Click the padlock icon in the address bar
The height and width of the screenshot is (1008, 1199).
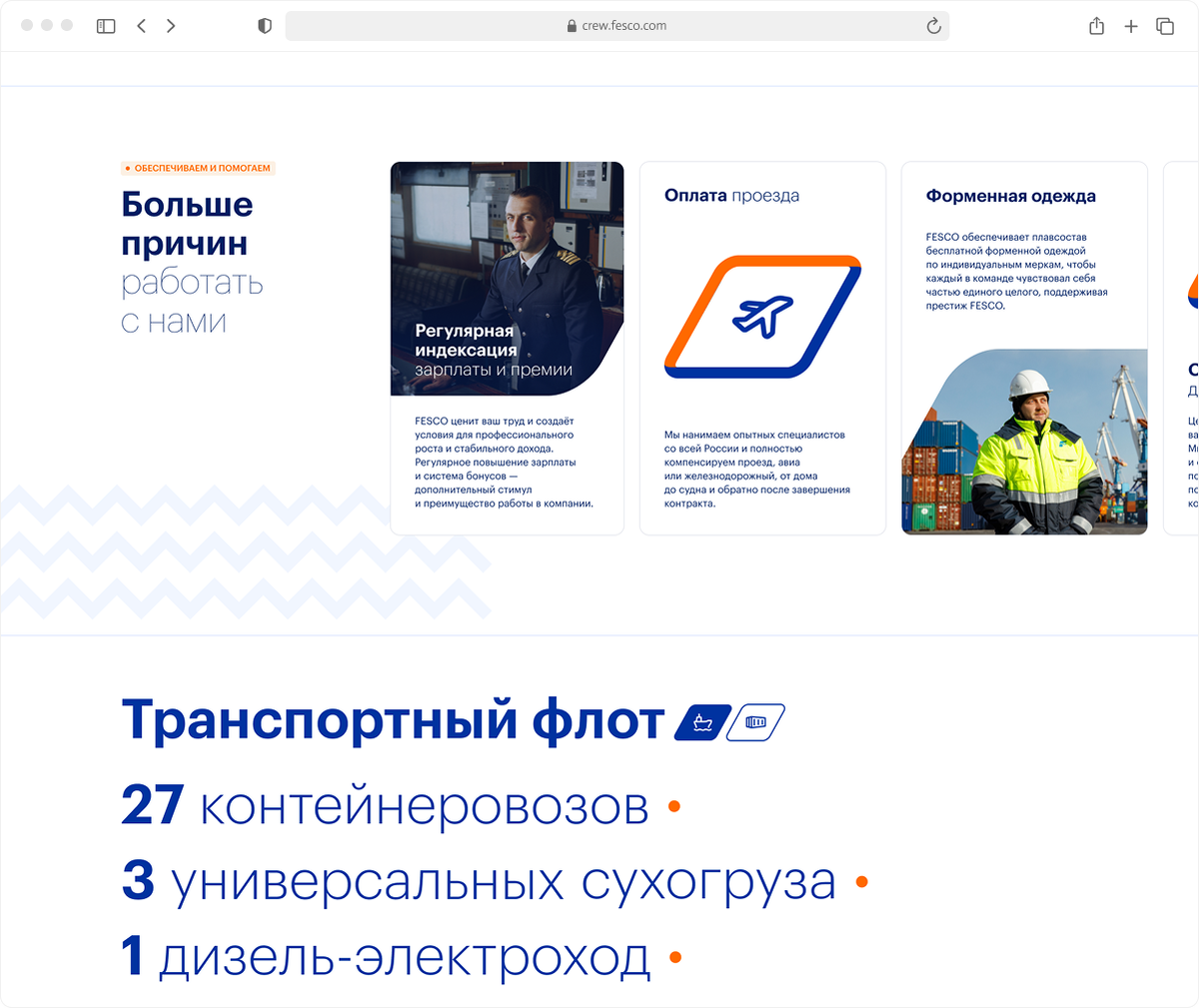point(572,26)
